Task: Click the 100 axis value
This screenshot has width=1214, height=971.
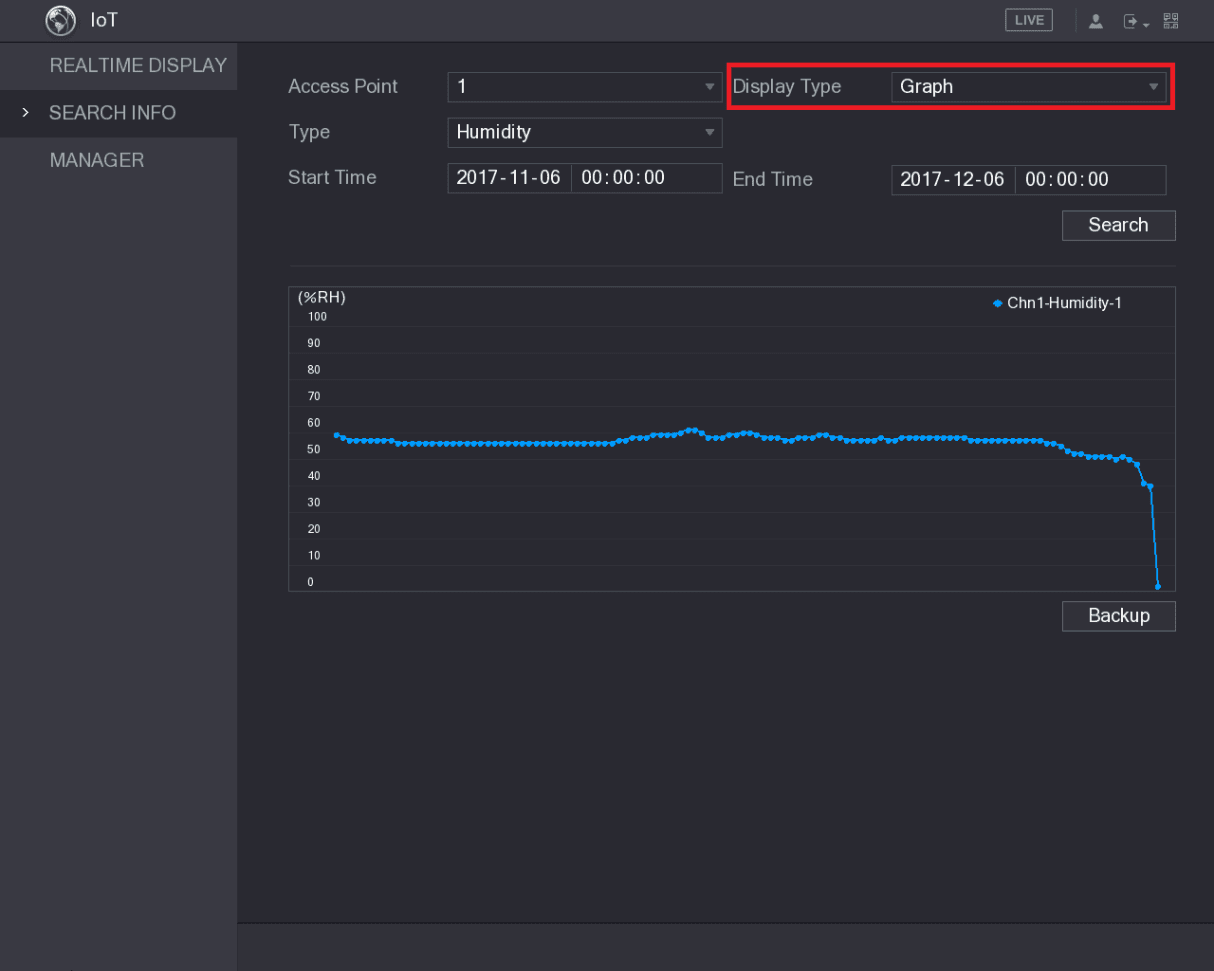Action: tap(318, 317)
